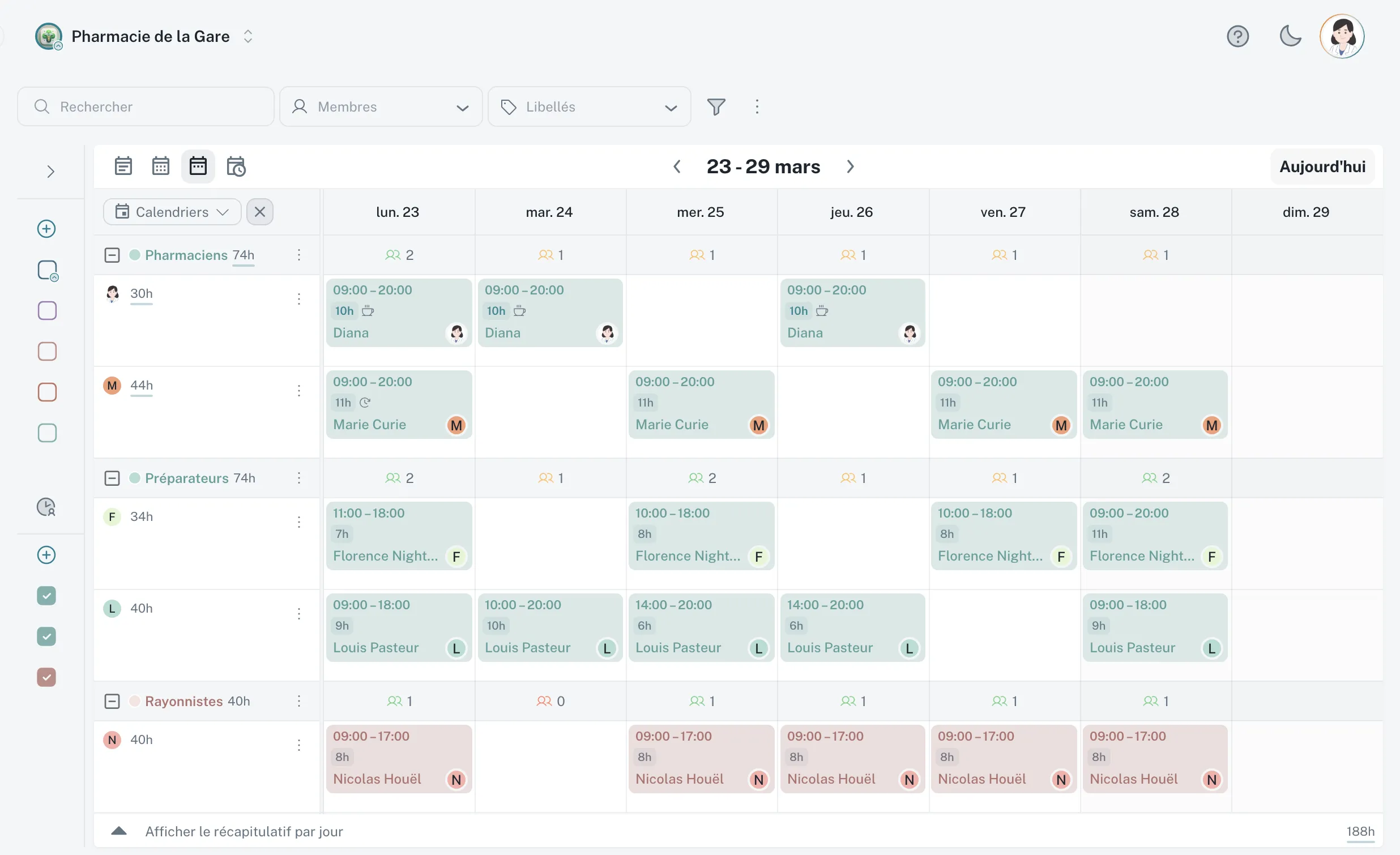The height and width of the screenshot is (855, 1400).
Task: Select the purple color square in sidebar
Action: point(47,311)
